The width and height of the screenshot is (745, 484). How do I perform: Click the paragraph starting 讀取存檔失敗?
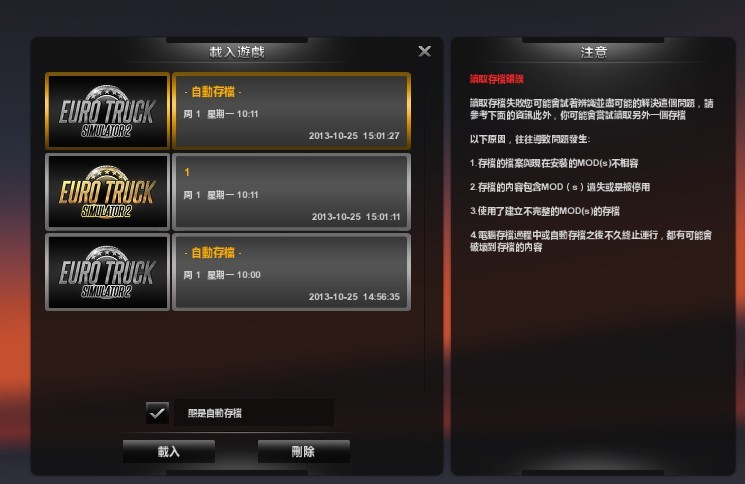[592, 109]
